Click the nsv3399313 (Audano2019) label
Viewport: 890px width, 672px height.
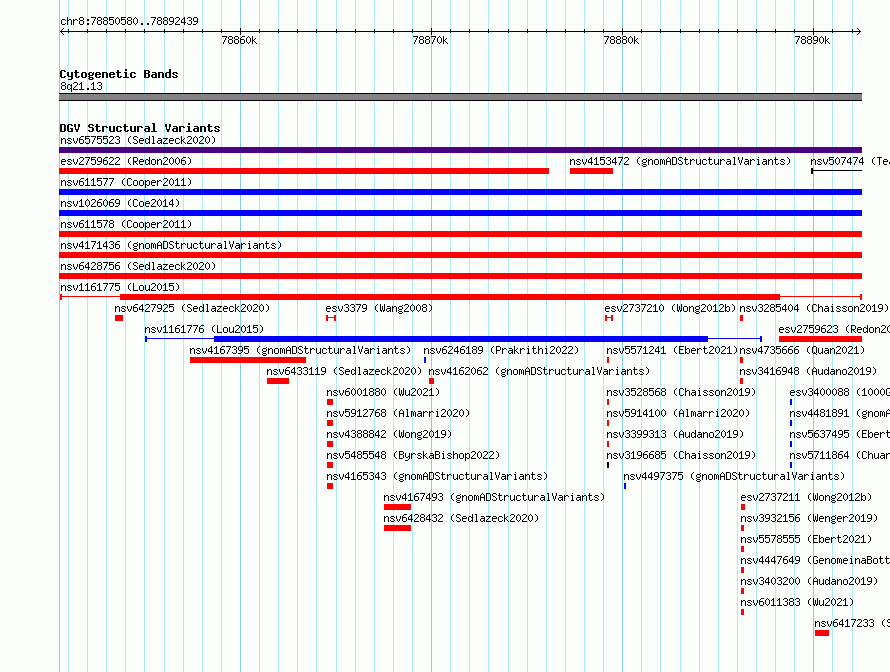675,434
